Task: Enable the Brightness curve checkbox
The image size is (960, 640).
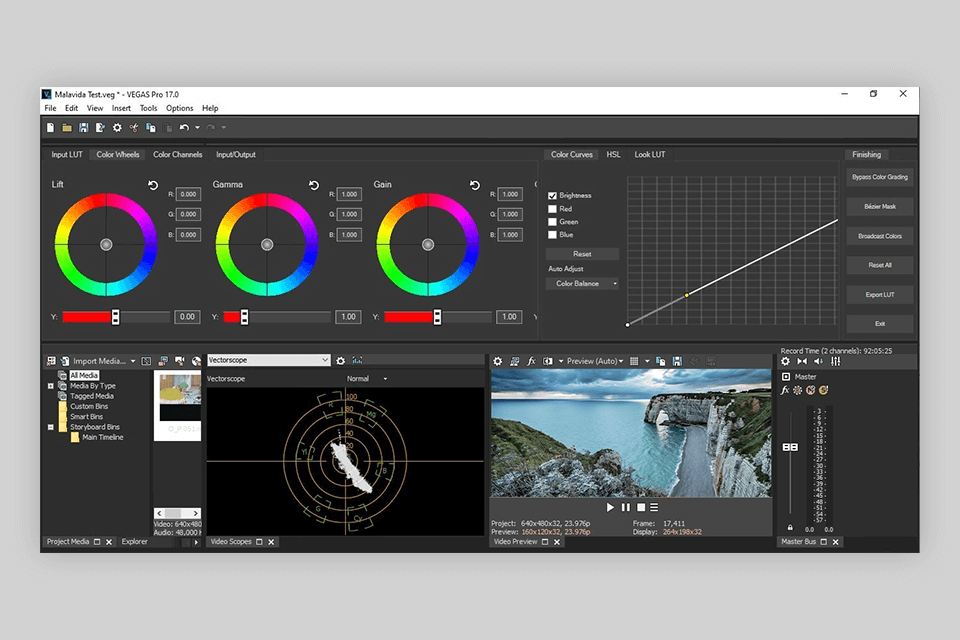Action: click(x=552, y=195)
